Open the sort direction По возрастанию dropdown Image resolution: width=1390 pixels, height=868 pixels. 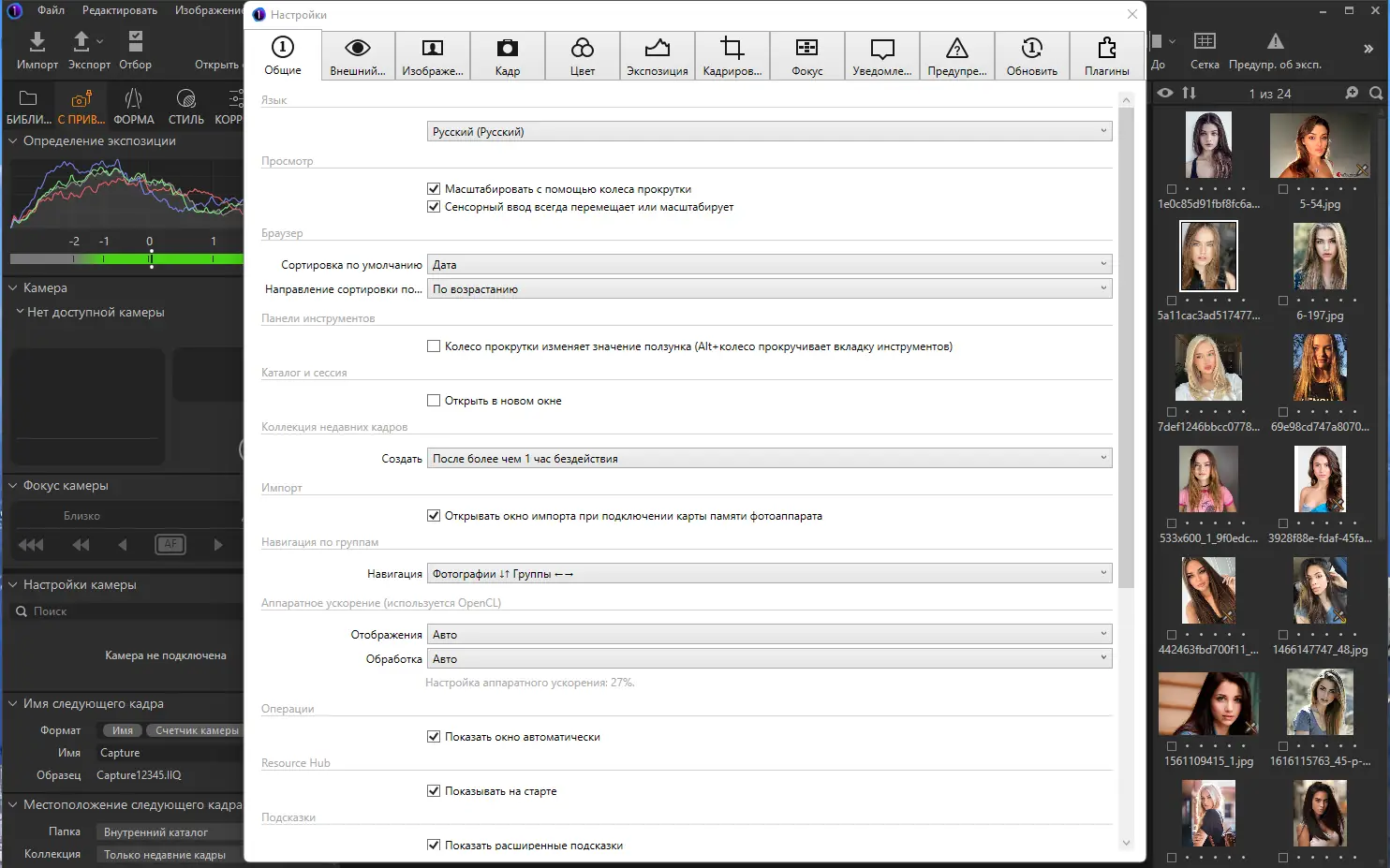click(769, 289)
